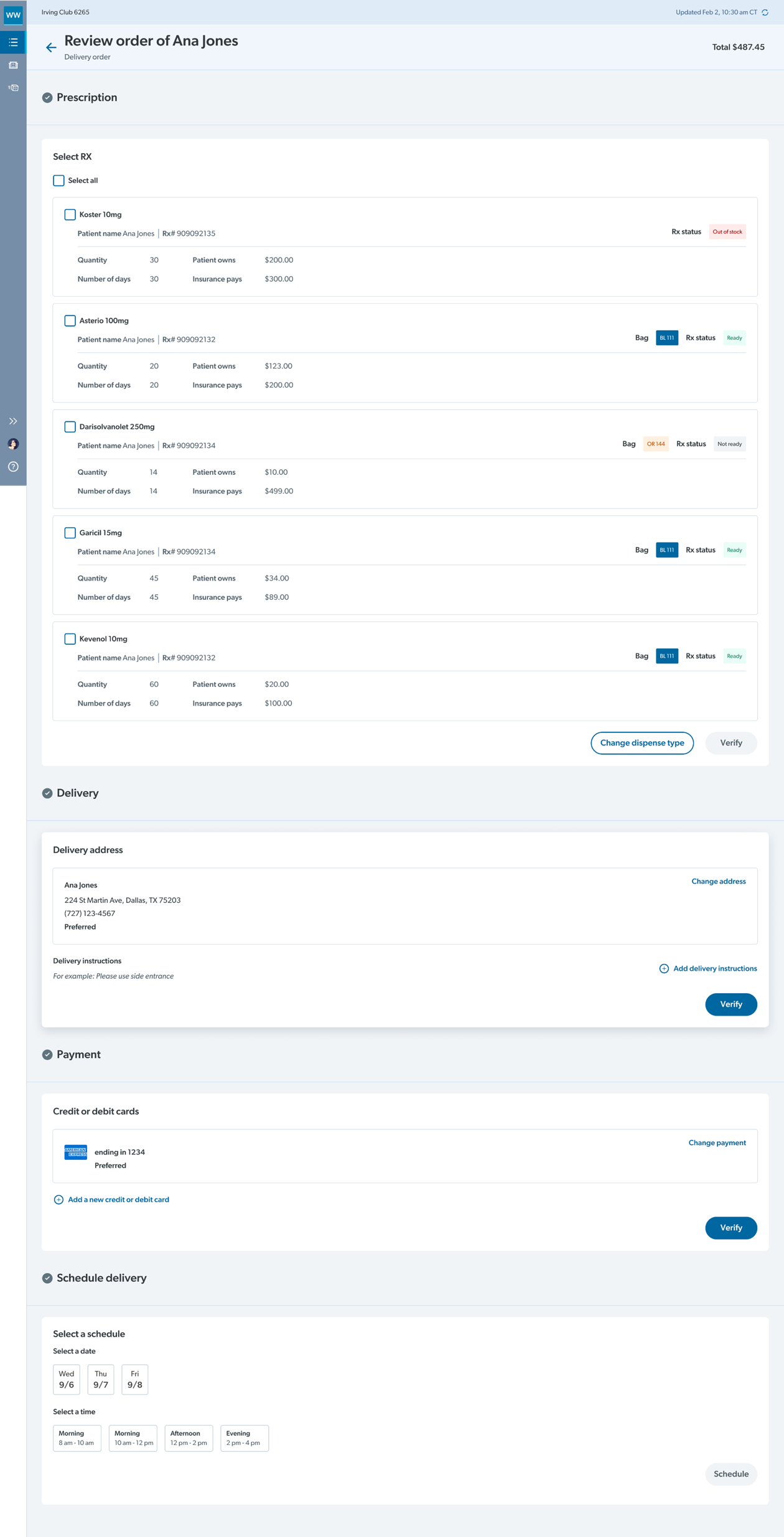Screen dimensions: 784x1537
Task: Click the Prescription section check icon
Action: click(47, 98)
